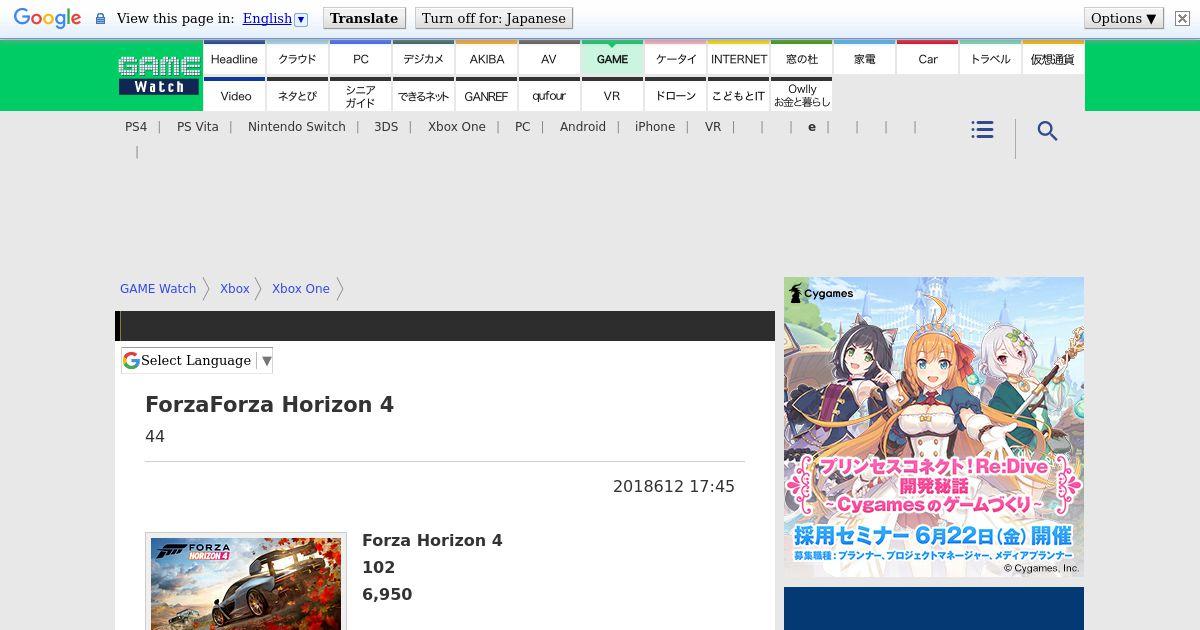This screenshot has height=630, width=1200.
Task: Open the Forza Horizon 4 cover thumbnail
Action: click(246, 582)
